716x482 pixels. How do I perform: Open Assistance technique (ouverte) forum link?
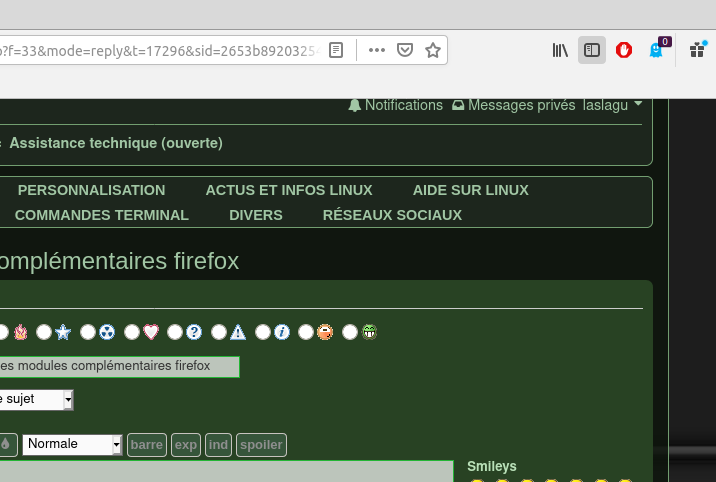click(x=116, y=143)
